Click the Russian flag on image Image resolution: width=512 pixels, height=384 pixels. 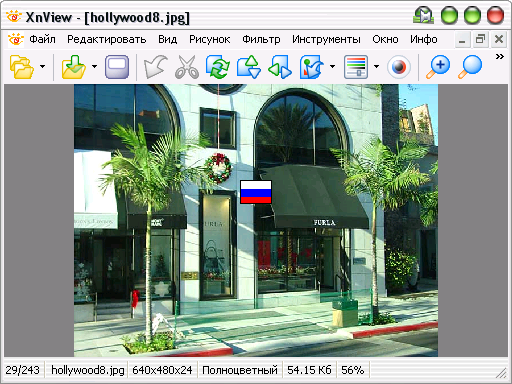pos(256,192)
